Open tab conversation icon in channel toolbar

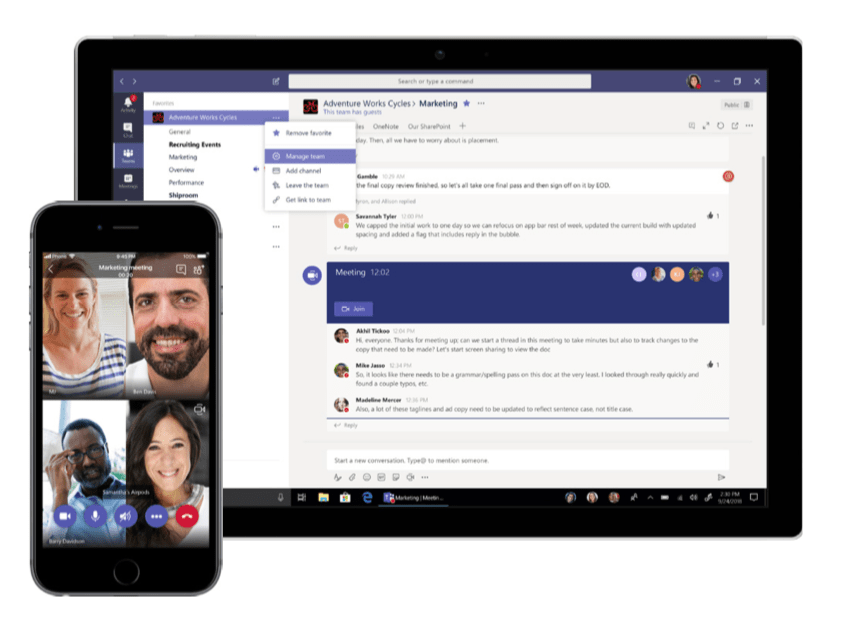click(x=692, y=126)
